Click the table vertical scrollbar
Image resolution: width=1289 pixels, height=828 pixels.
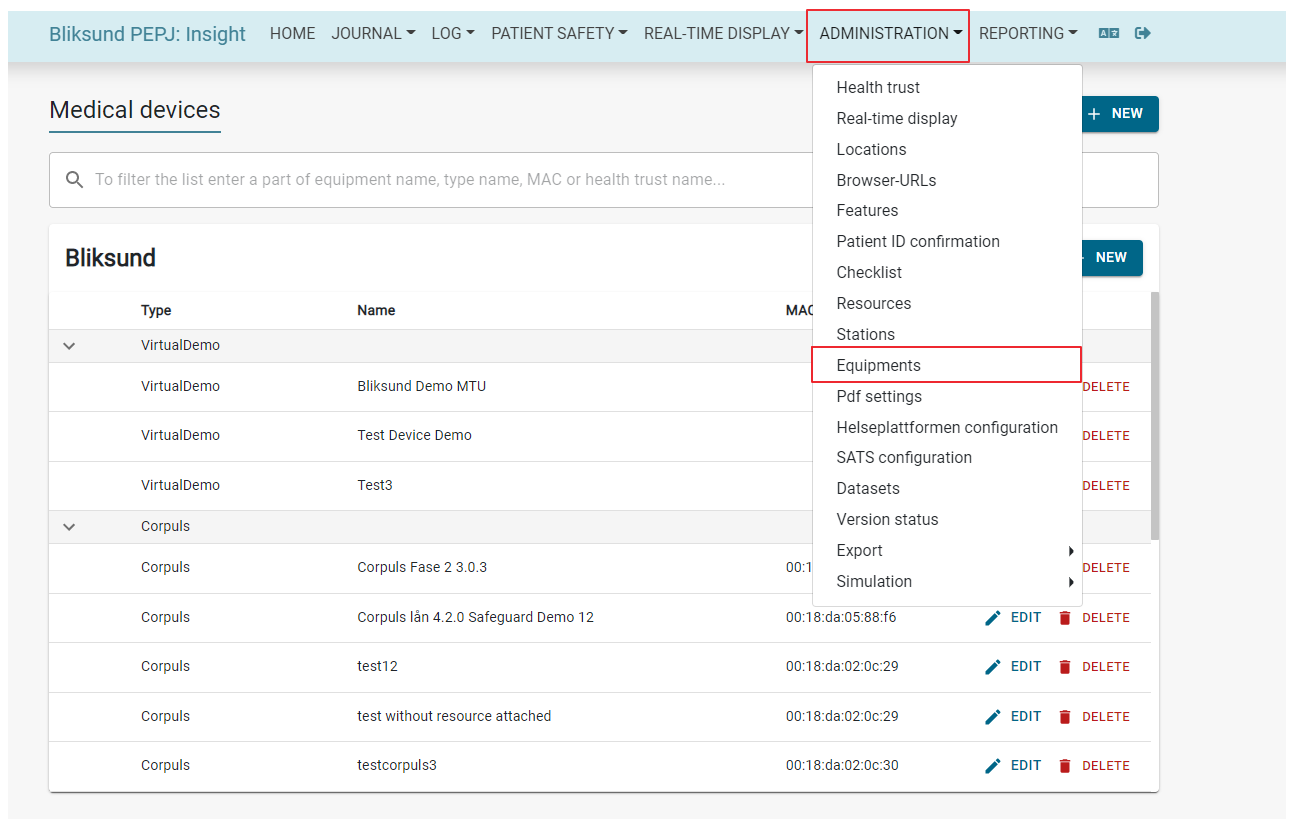tap(1155, 416)
